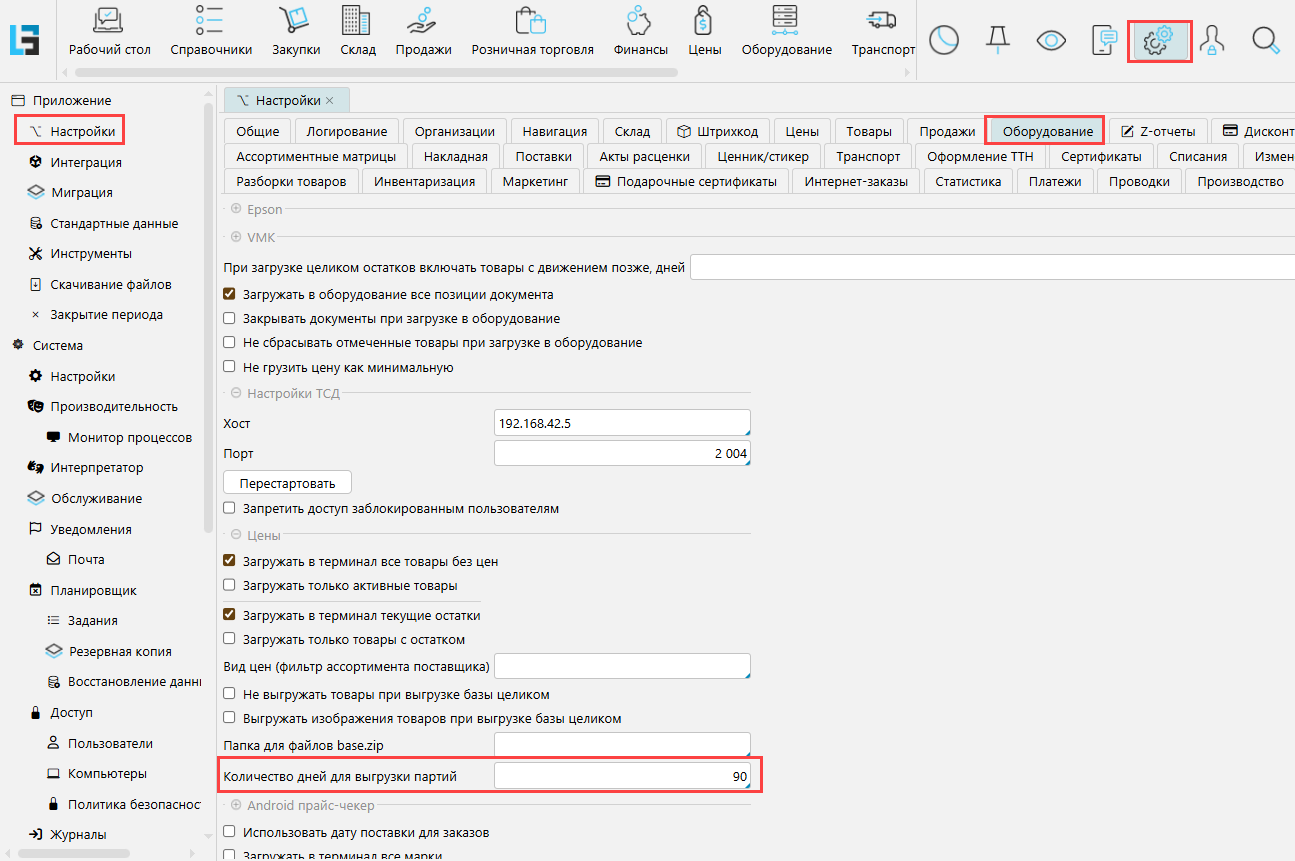The width and height of the screenshot is (1295, 861).
Task: Enable 'Закрывать документы при загрузке в оборудование'
Action: click(x=230, y=319)
